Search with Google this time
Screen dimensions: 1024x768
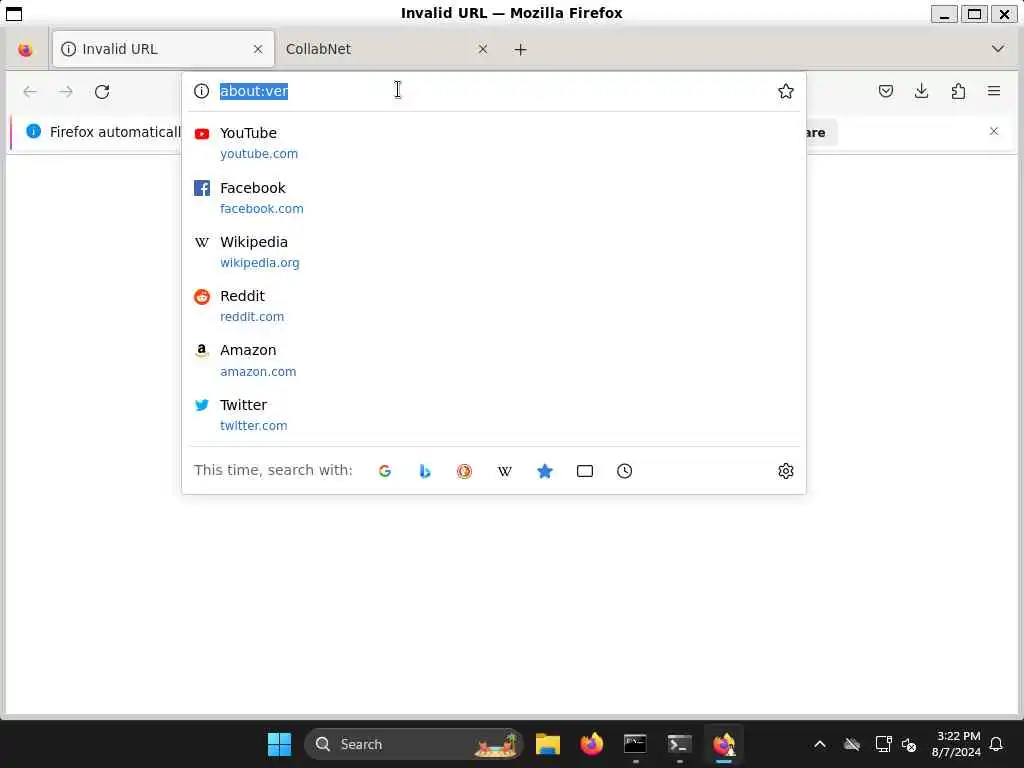(x=385, y=471)
